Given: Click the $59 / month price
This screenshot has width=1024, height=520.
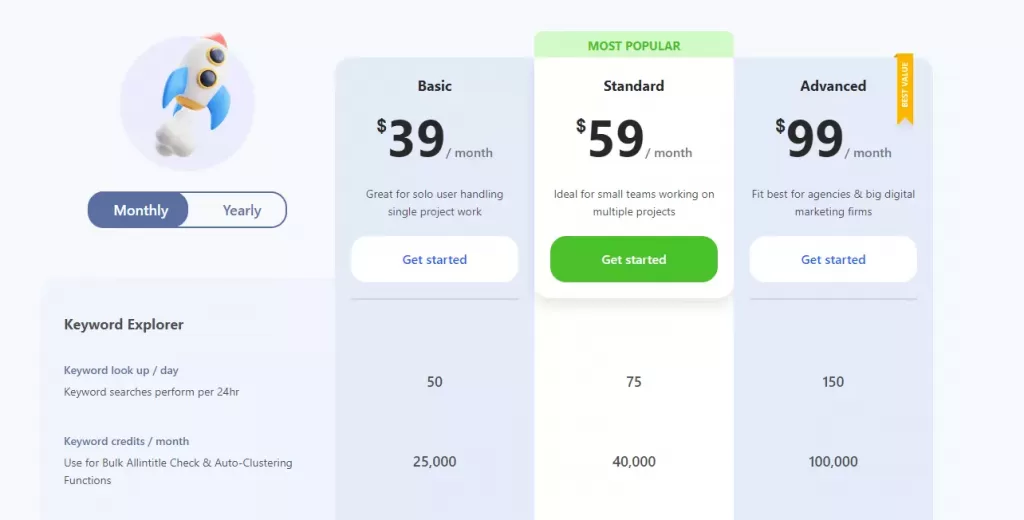Looking at the screenshot, I should pos(633,139).
